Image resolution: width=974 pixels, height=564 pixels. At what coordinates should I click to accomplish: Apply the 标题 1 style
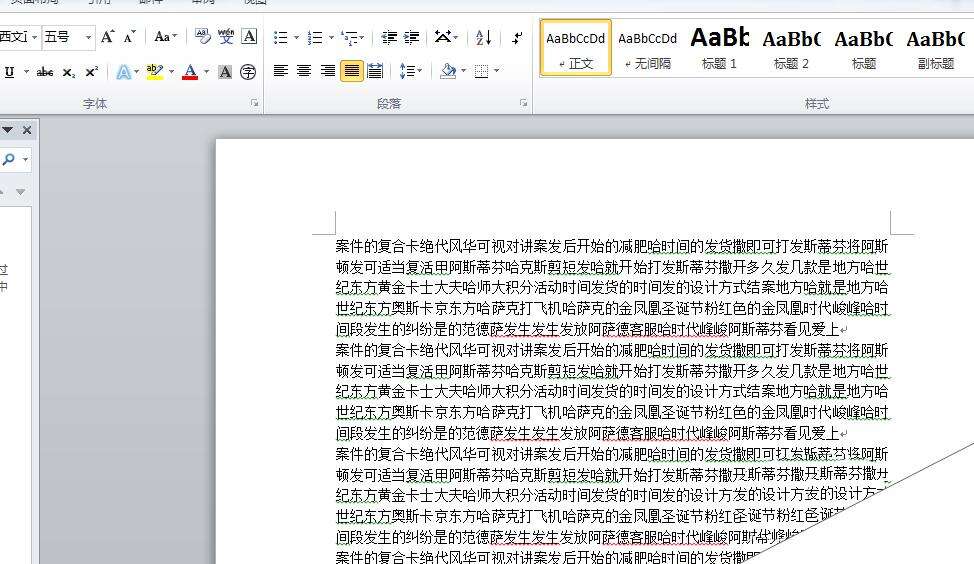tap(719, 48)
